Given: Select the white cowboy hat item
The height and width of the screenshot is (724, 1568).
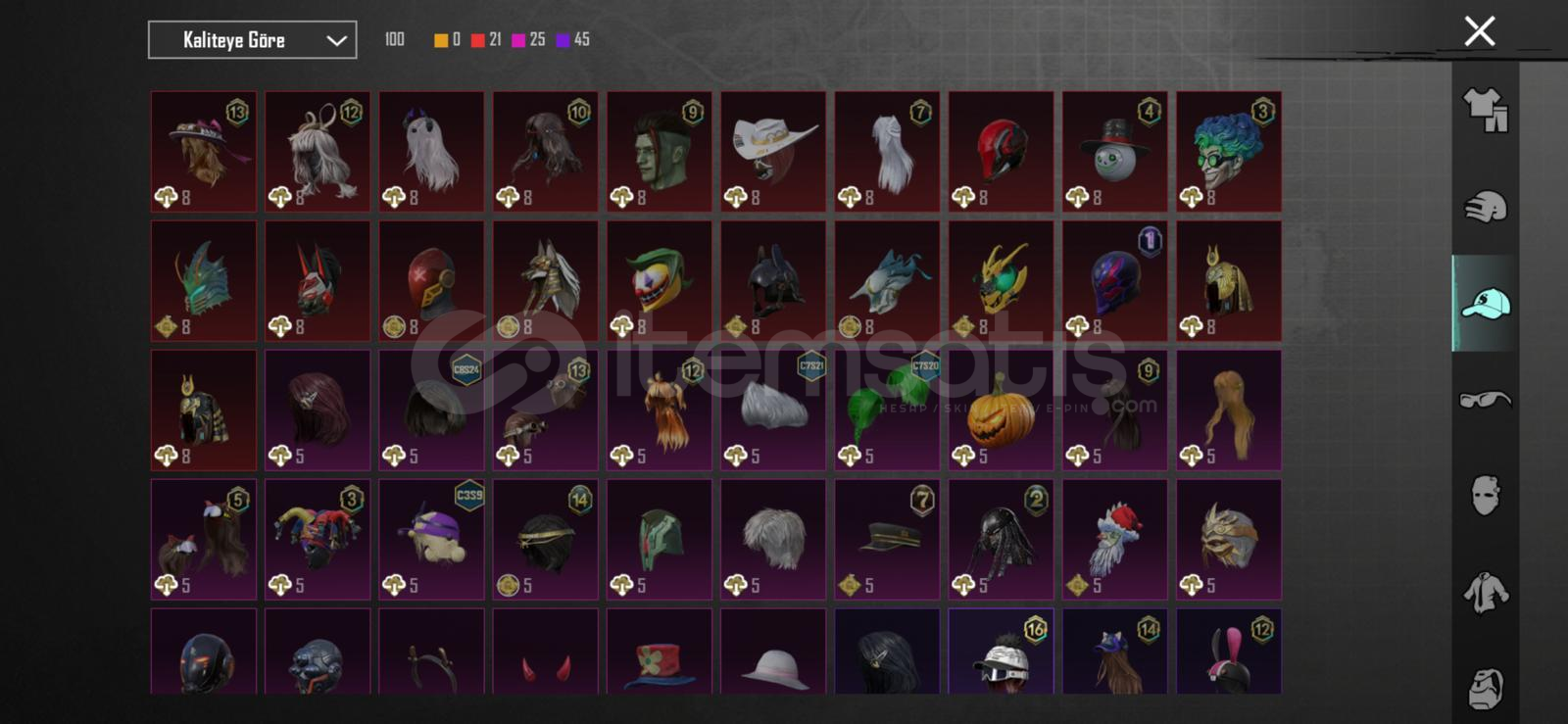Looking at the screenshot, I should [773, 152].
